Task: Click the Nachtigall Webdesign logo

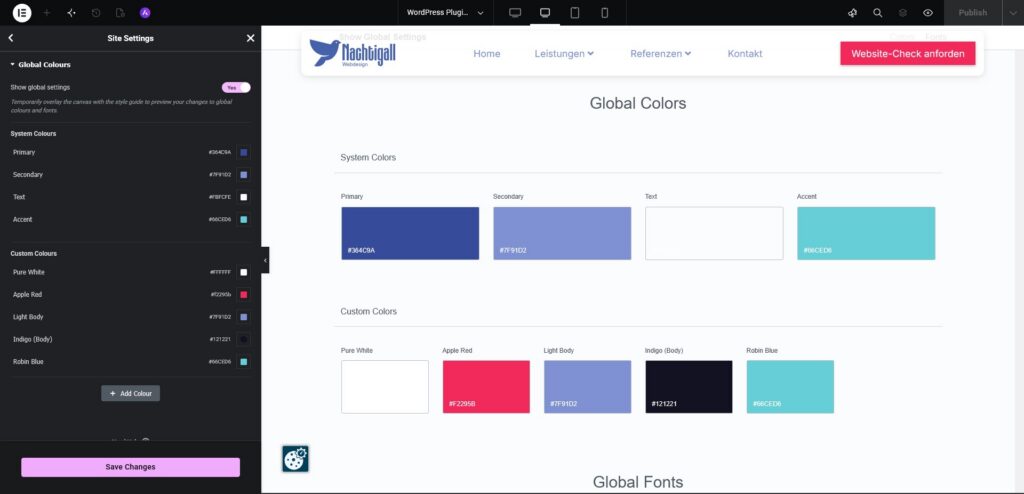Action: click(353, 53)
